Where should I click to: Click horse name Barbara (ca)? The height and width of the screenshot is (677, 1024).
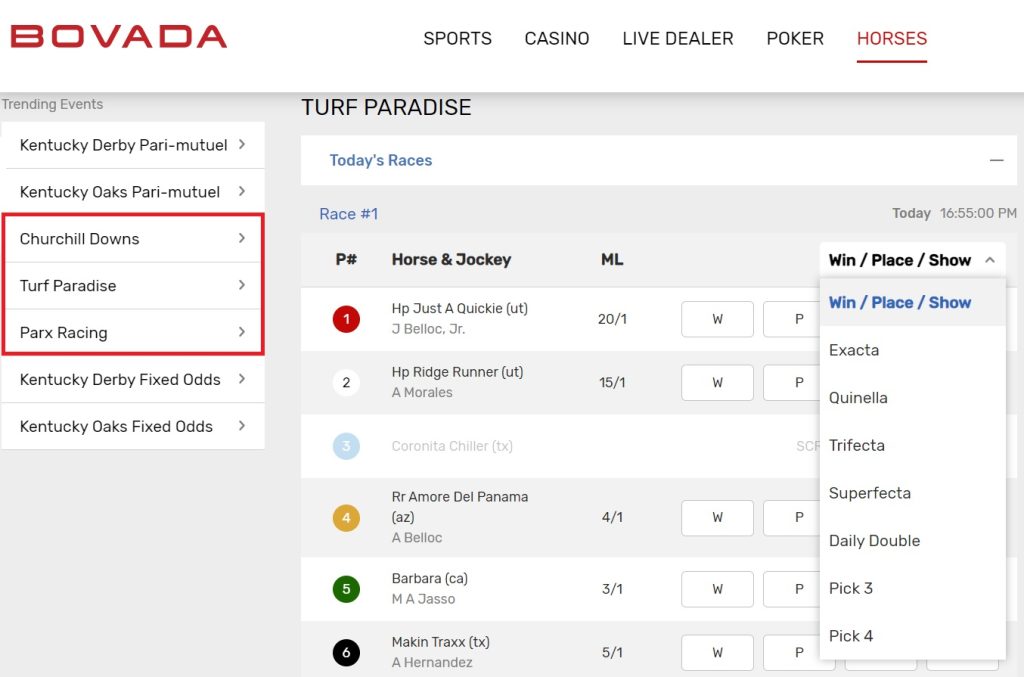tap(430, 578)
